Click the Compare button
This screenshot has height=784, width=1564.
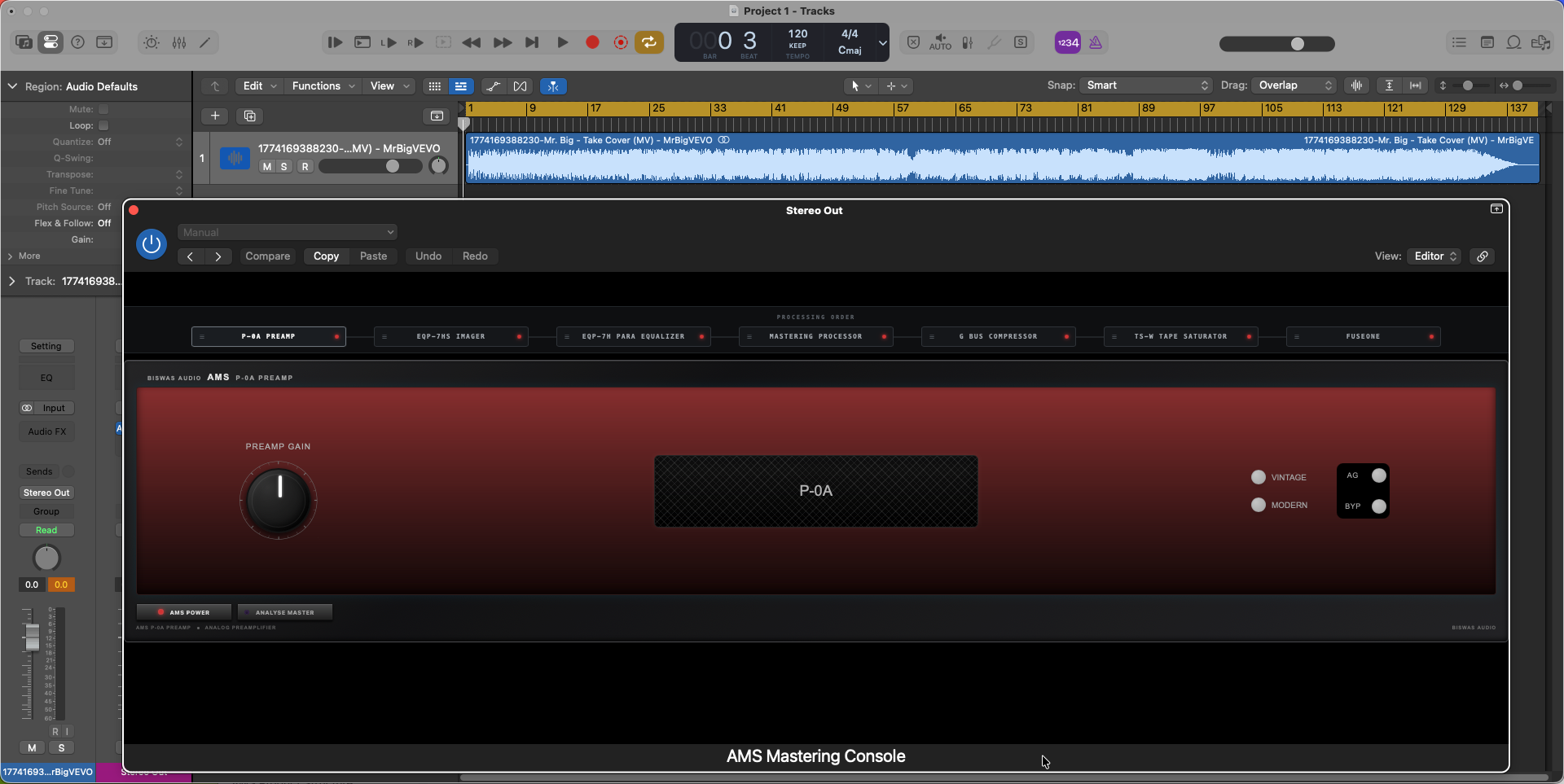coord(267,256)
